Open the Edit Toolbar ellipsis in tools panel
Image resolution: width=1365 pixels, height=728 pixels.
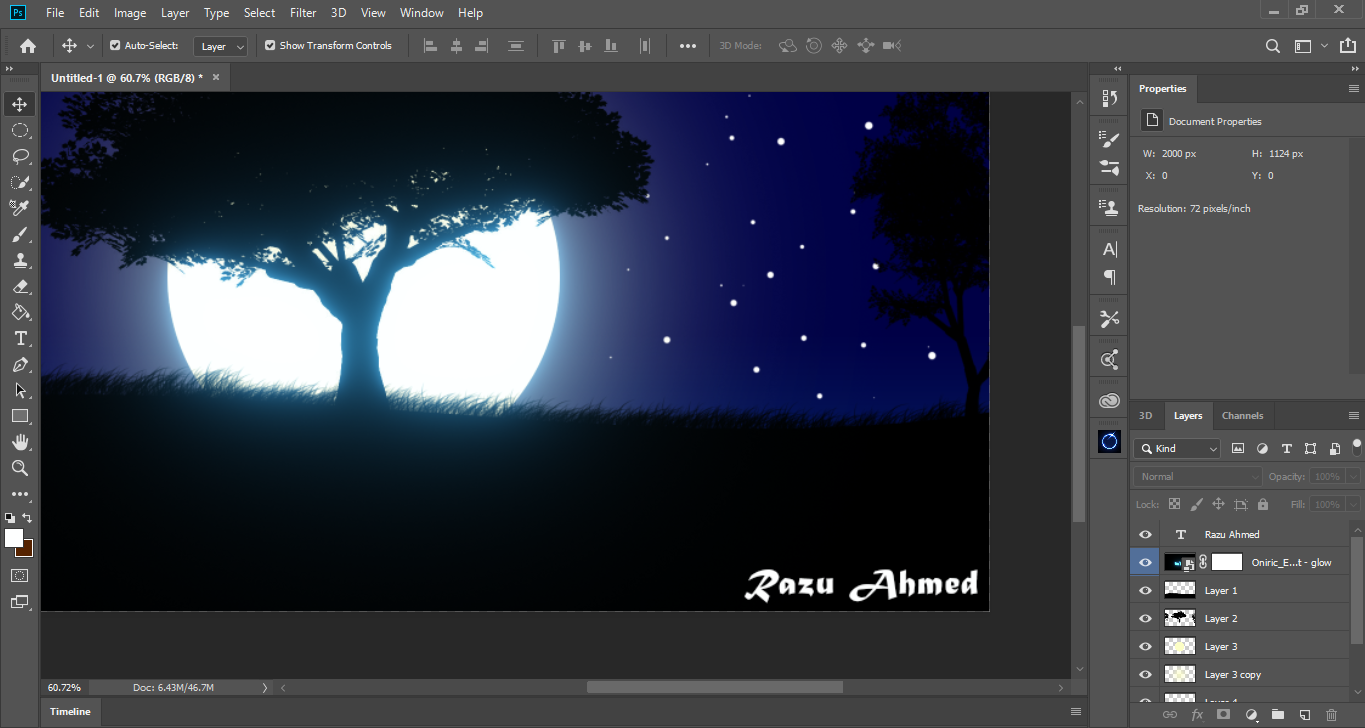[x=19, y=494]
